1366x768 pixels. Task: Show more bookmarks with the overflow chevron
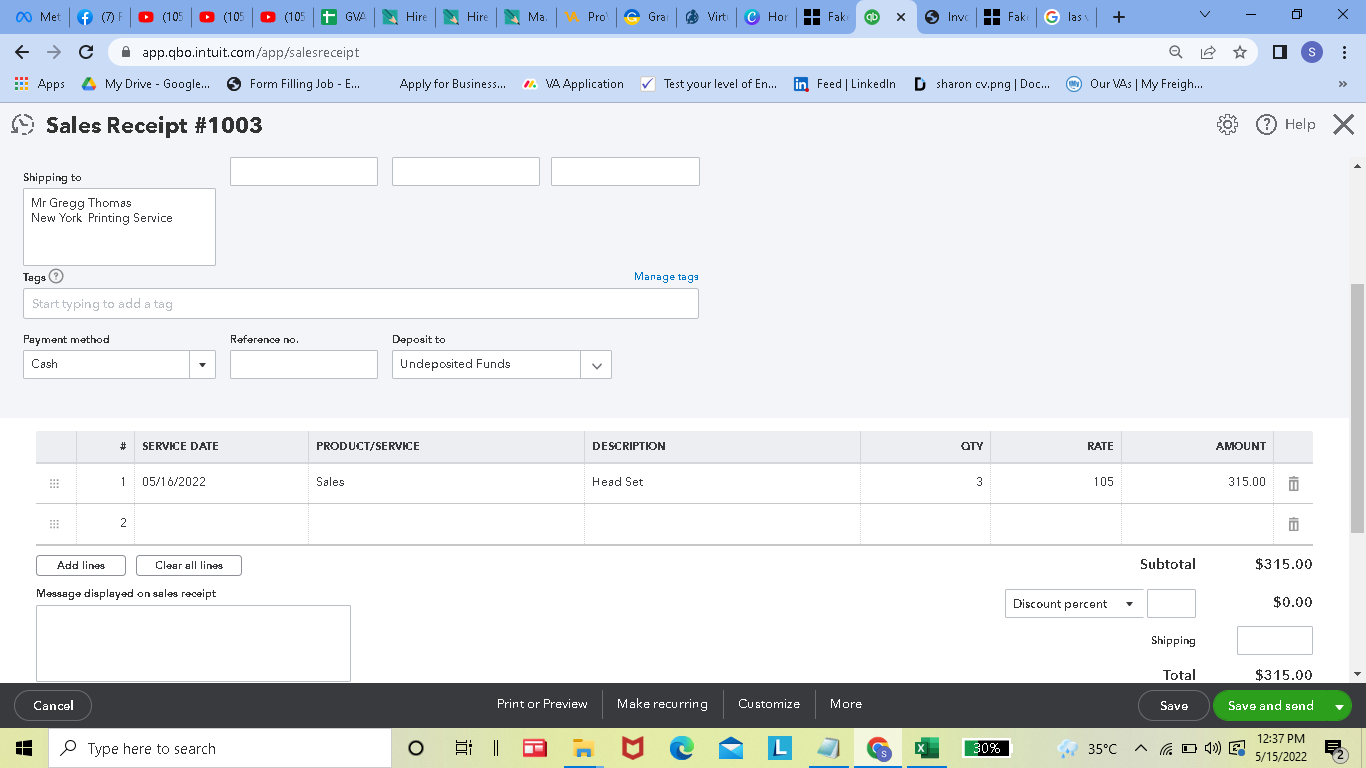(x=1342, y=84)
